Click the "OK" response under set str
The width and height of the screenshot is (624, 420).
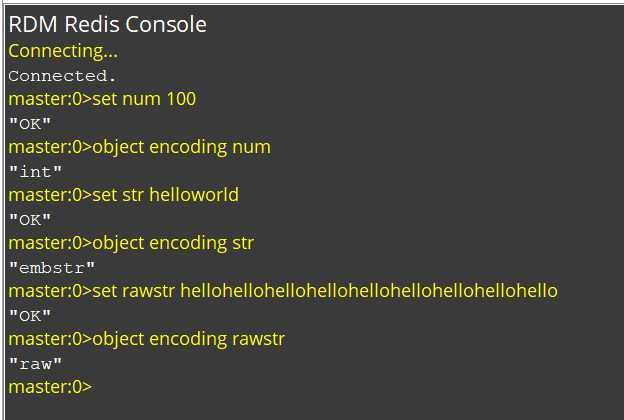pyautogui.click(x=30, y=220)
